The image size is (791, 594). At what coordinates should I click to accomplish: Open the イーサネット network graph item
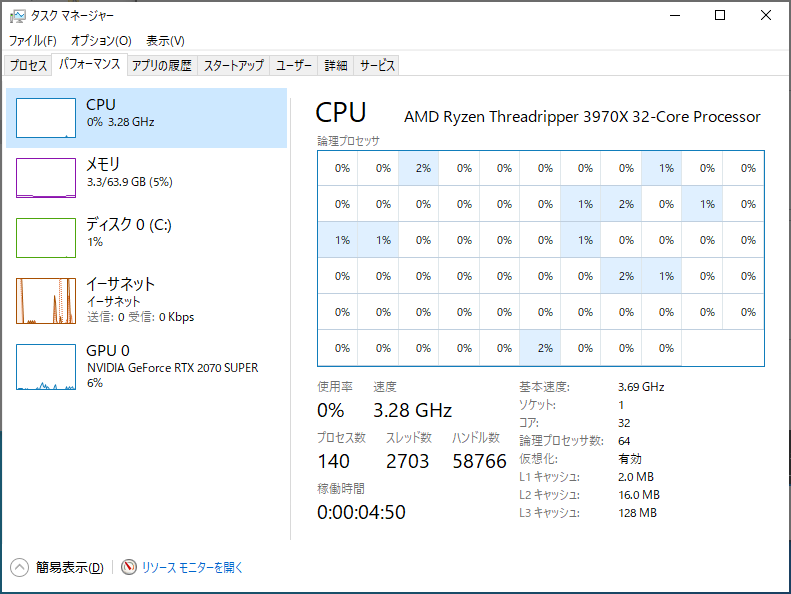coord(46,300)
